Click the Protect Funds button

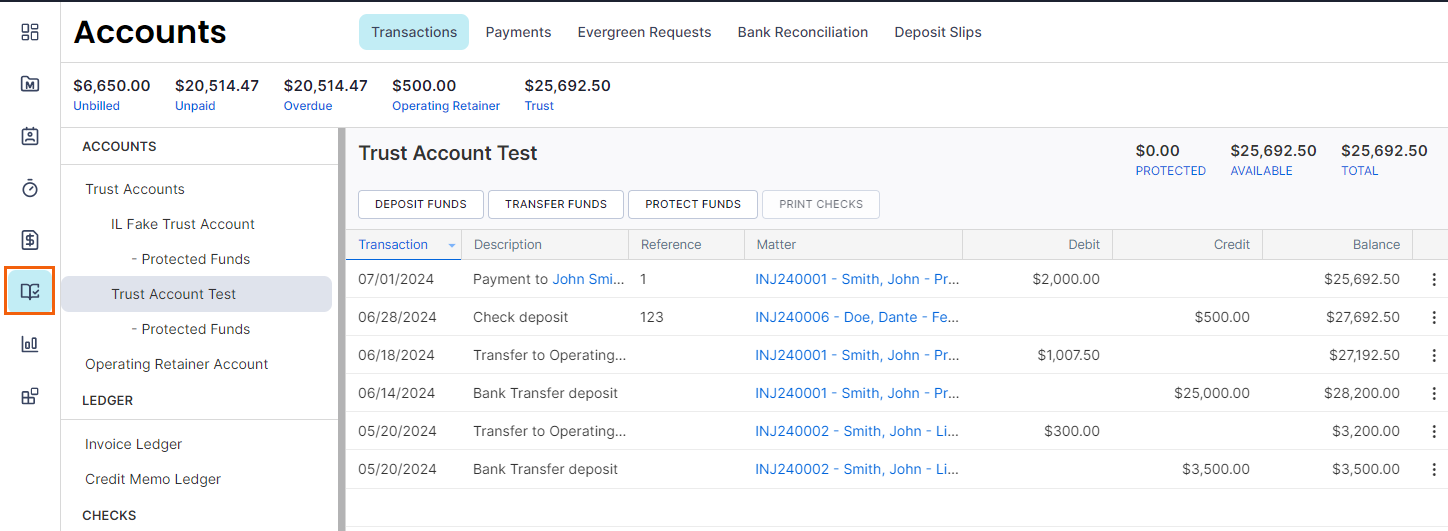click(x=693, y=204)
